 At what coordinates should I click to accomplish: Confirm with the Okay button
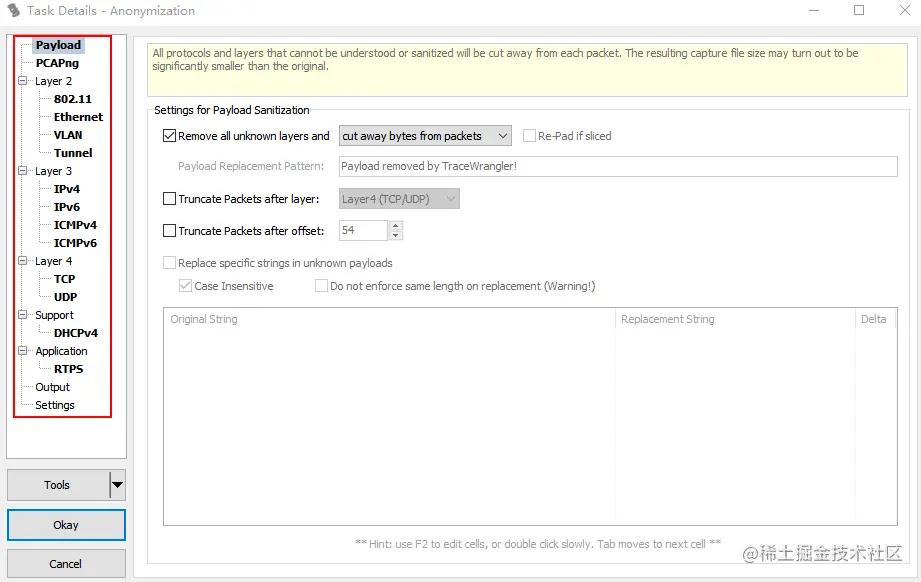[66, 525]
